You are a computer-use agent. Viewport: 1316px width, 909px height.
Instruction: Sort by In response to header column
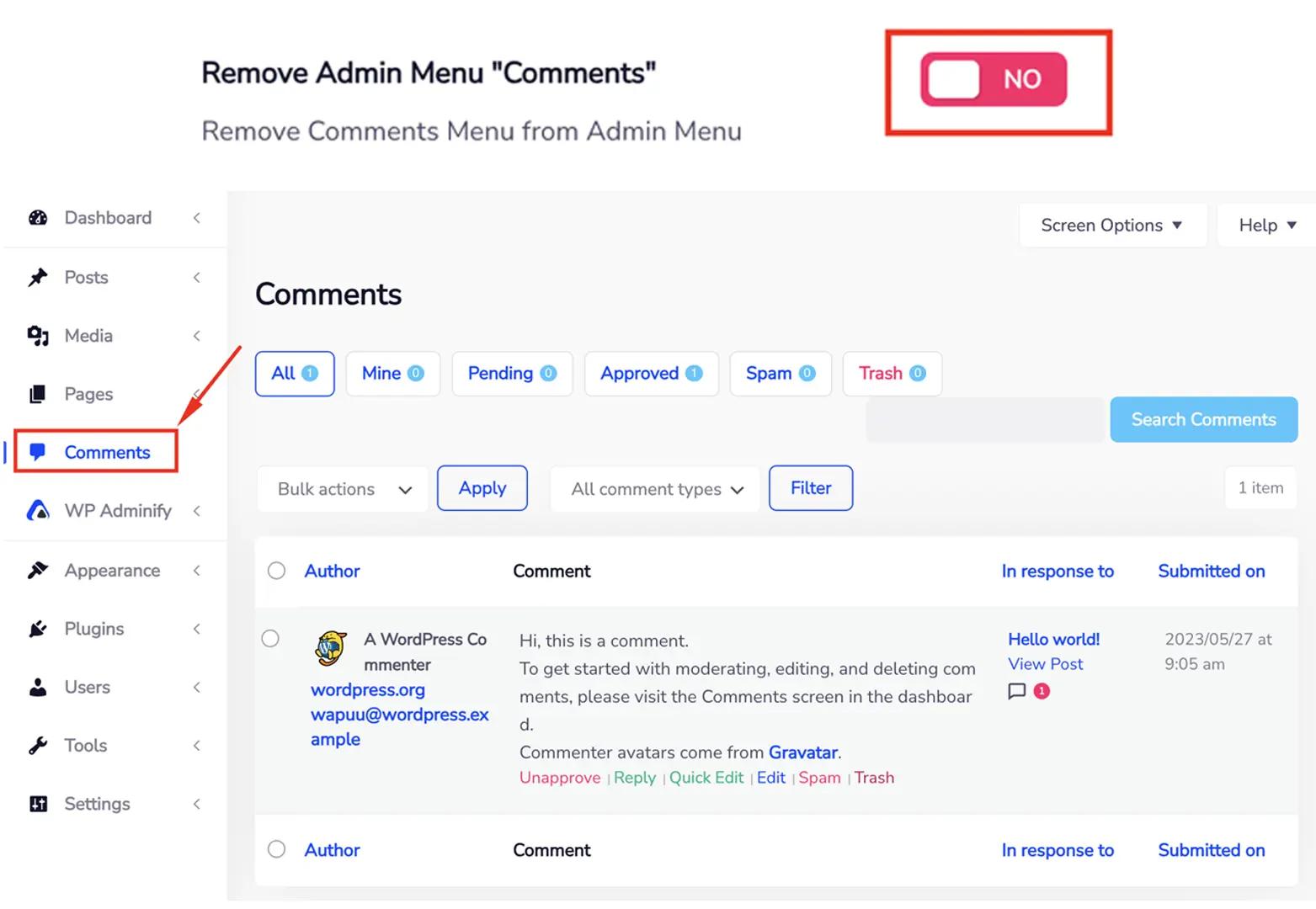click(x=1058, y=571)
